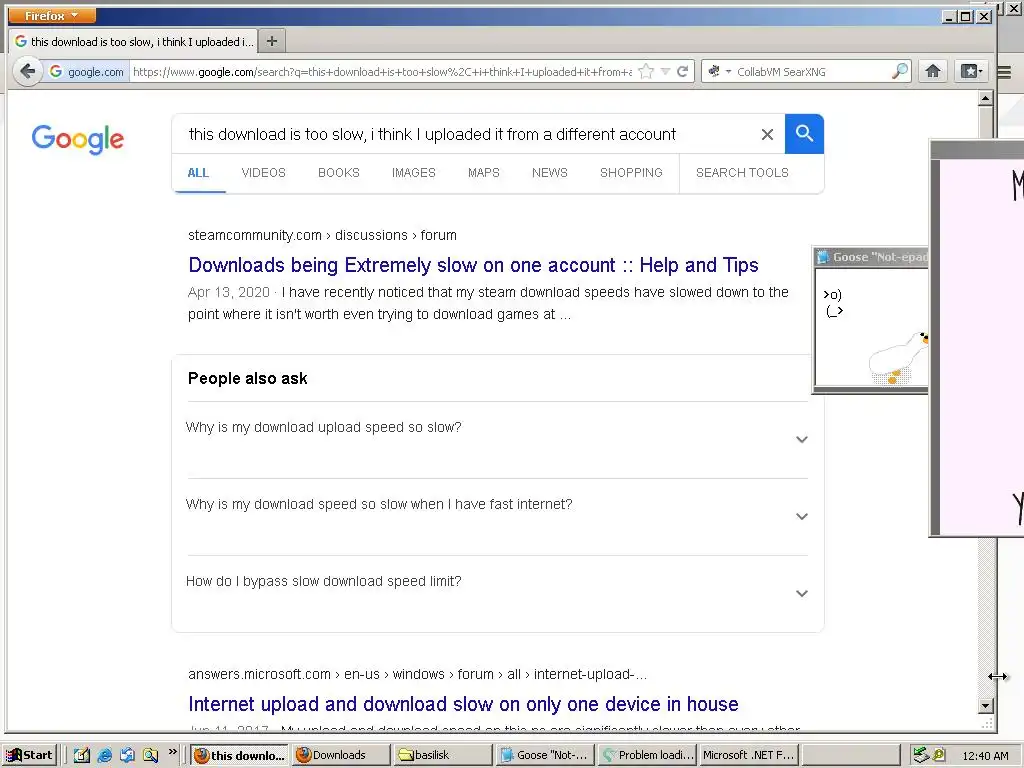Bookmark this page with the star icon

point(646,71)
